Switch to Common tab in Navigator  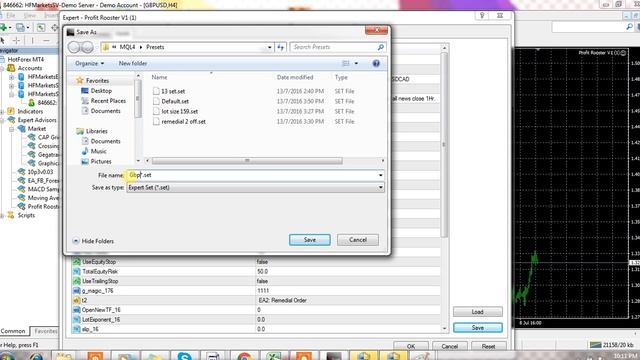click(x=13, y=331)
